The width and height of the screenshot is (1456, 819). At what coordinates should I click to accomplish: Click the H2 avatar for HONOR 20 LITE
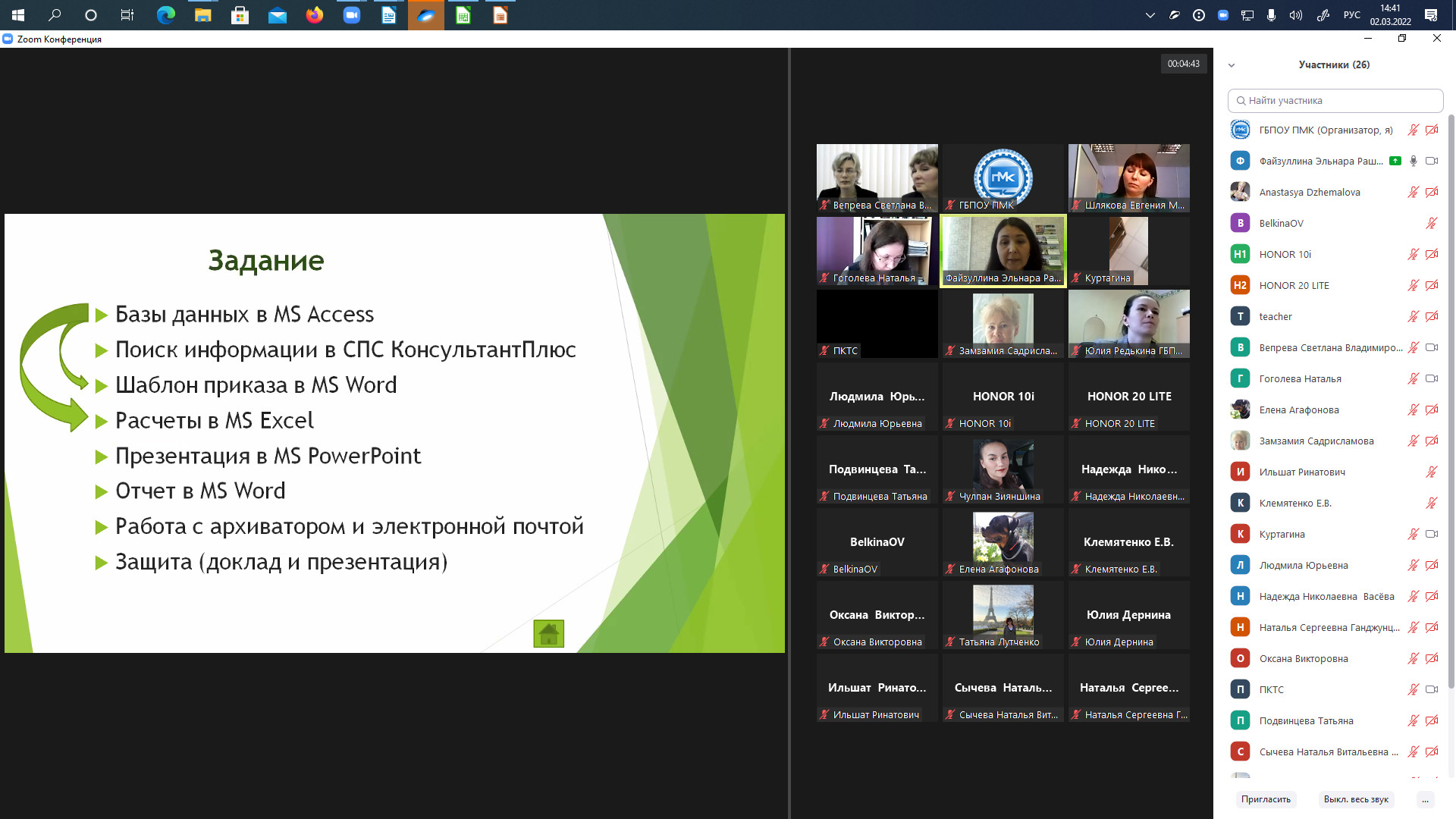tap(1240, 285)
